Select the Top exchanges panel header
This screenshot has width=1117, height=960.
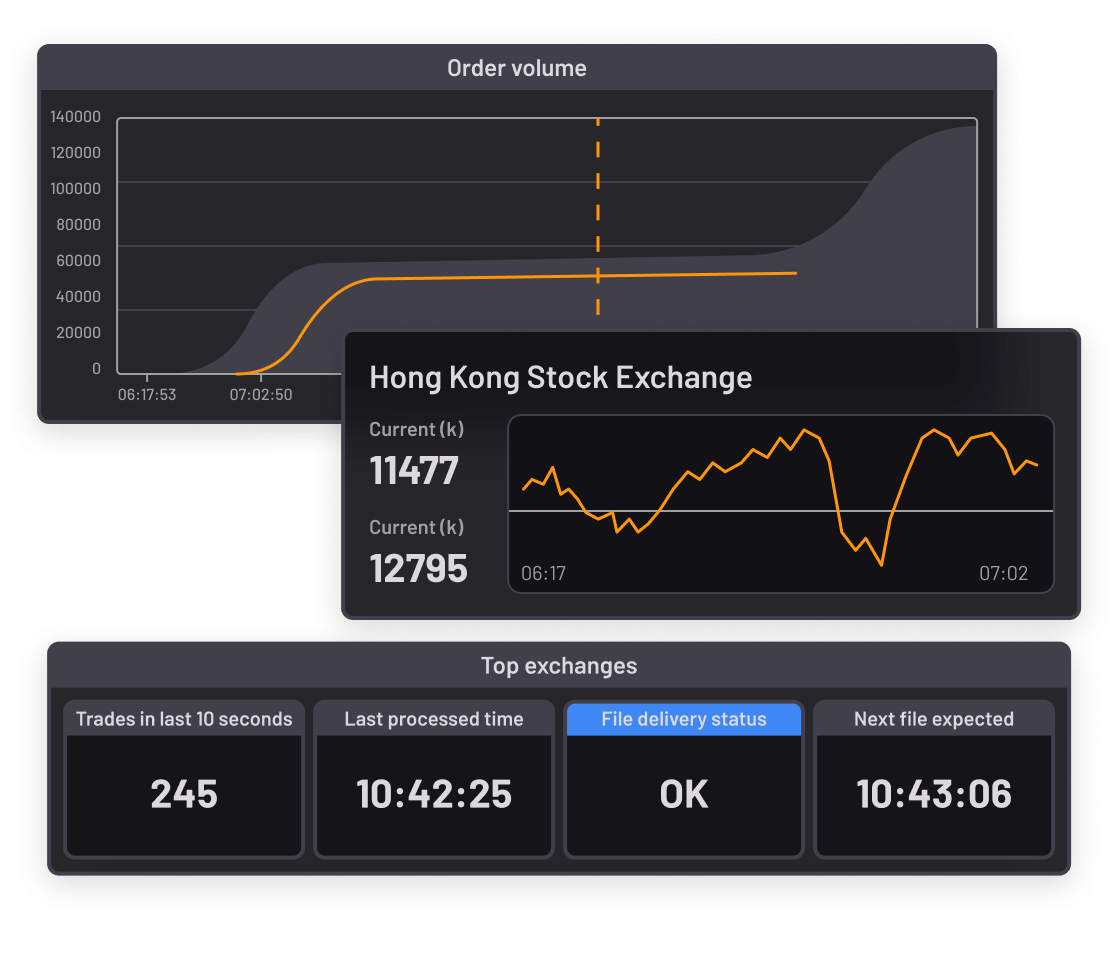(558, 666)
